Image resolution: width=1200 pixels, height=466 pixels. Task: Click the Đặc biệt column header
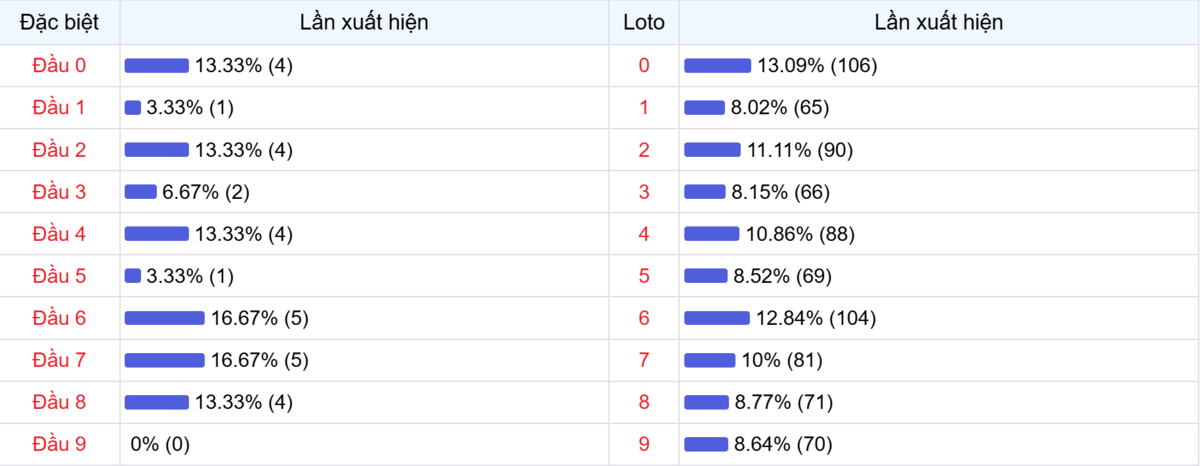(60, 22)
